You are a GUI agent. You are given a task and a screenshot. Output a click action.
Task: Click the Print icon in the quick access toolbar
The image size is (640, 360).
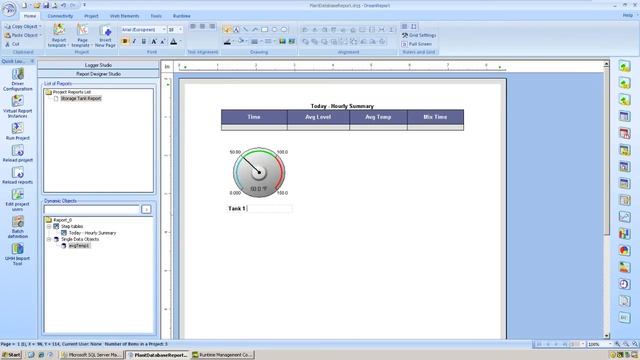point(54,5)
